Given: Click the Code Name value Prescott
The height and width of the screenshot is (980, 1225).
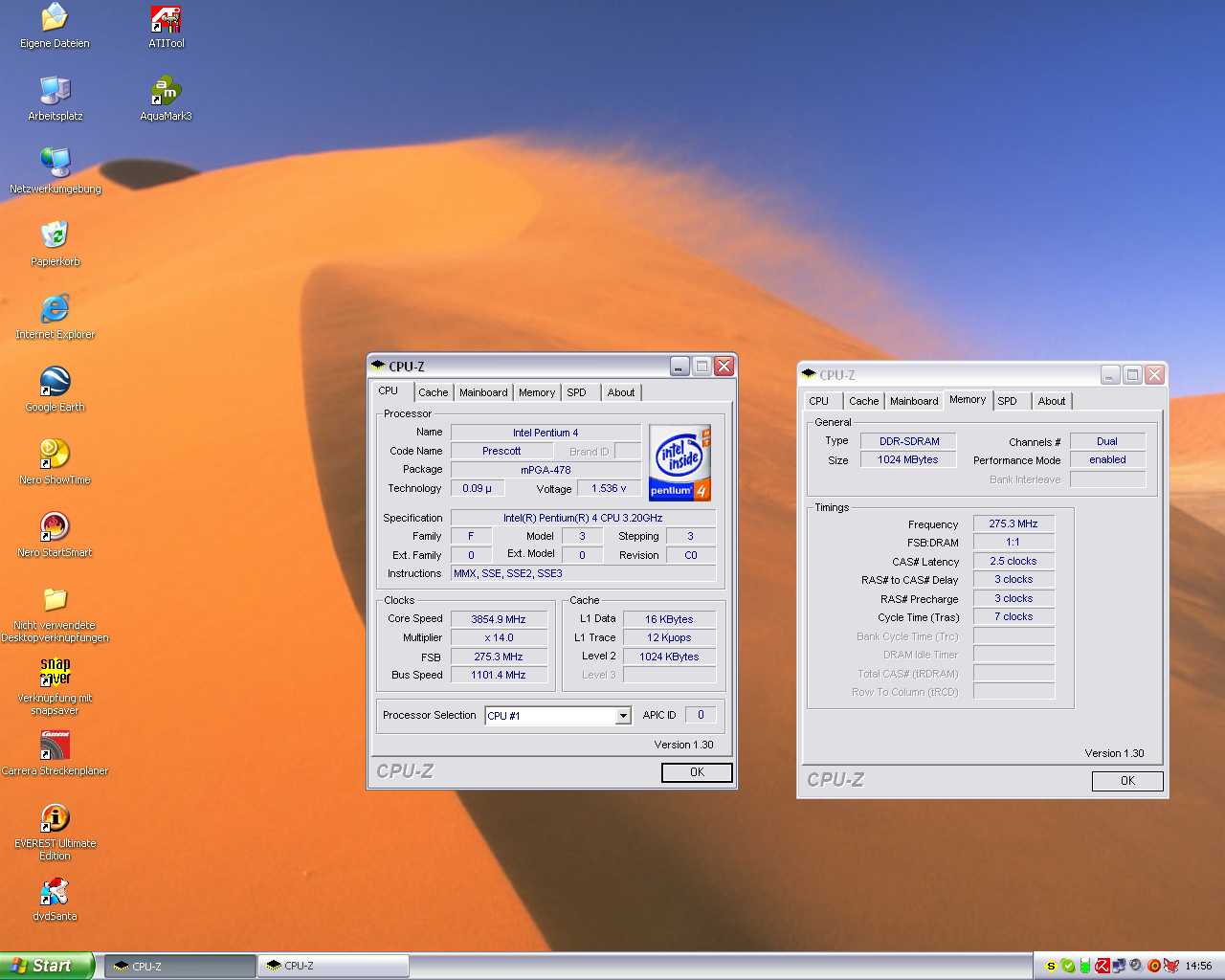Looking at the screenshot, I should [501, 451].
